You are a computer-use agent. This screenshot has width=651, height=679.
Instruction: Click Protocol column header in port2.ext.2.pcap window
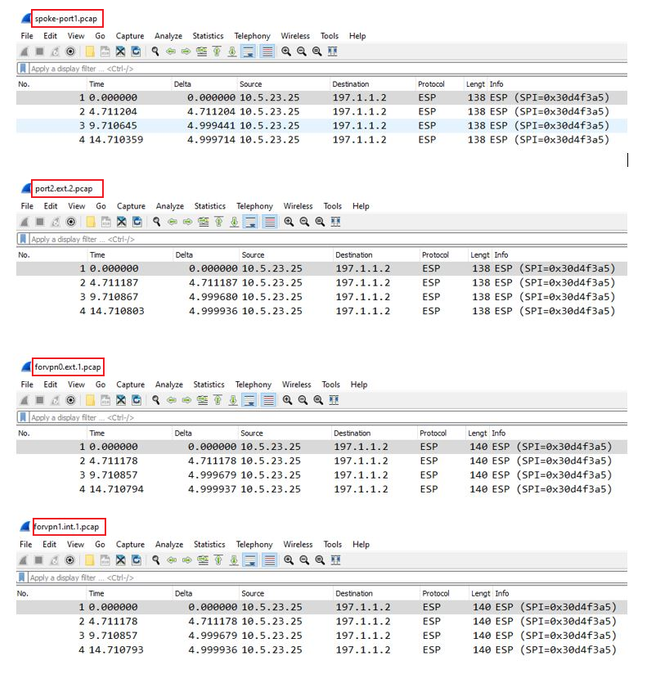pyautogui.click(x=435, y=255)
